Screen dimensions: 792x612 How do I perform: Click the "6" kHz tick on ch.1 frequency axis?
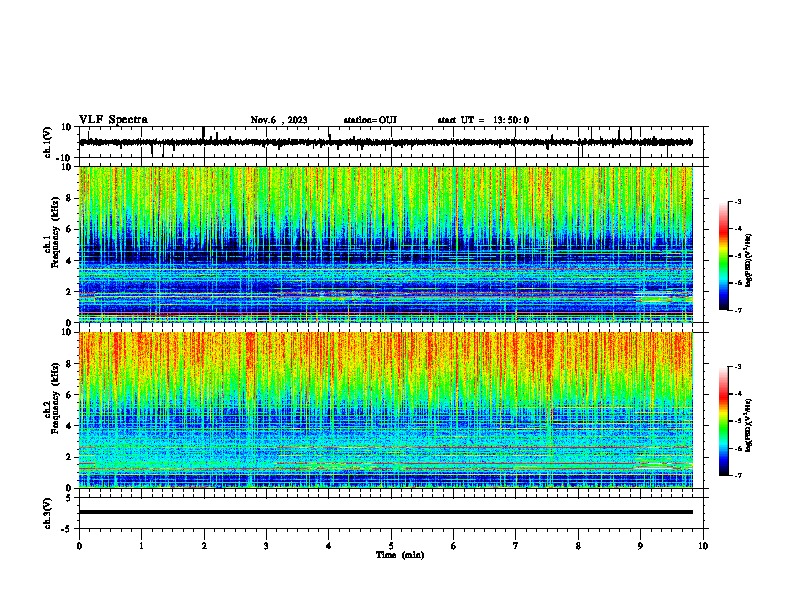(x=69, y=229)
